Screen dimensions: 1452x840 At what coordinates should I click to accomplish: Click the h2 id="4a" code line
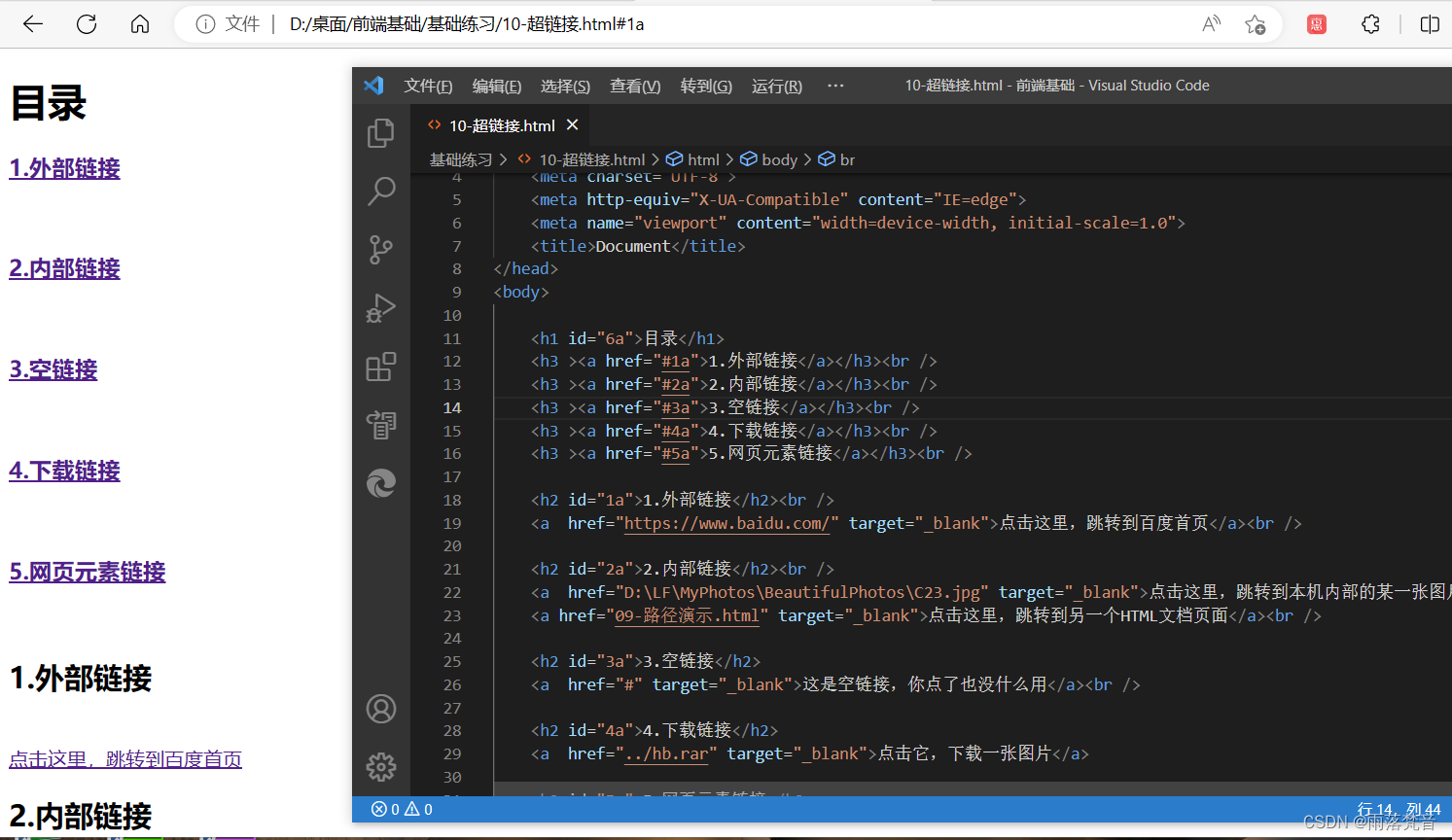point(655,730)
